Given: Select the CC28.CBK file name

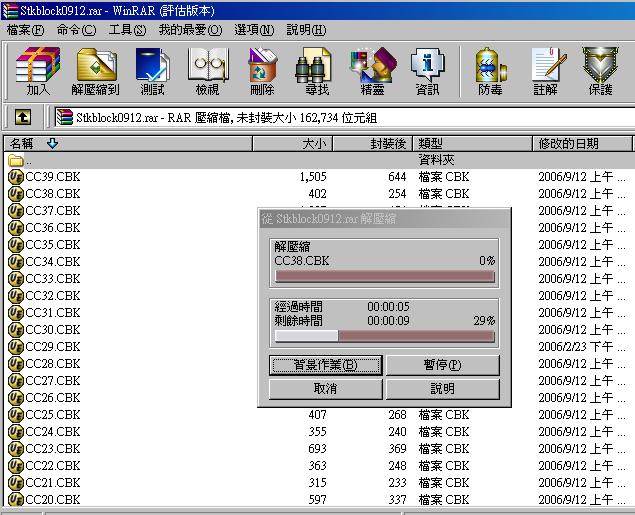Looking at the screenshot, I should pyautogui.click(x=53, y=364).
